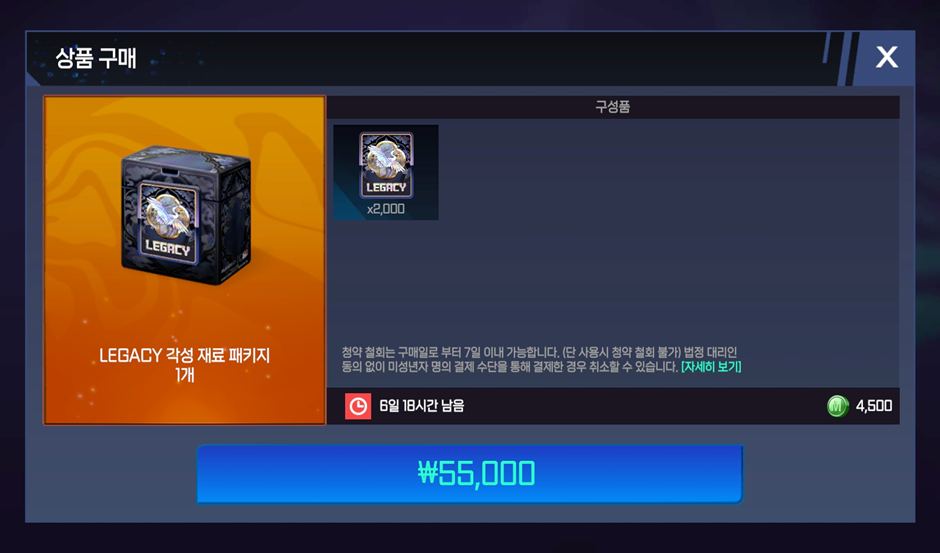Click the LEGACY 각성 재료 패키지 name label
This screenshot has height=553, width=940.
coord(185,356)
